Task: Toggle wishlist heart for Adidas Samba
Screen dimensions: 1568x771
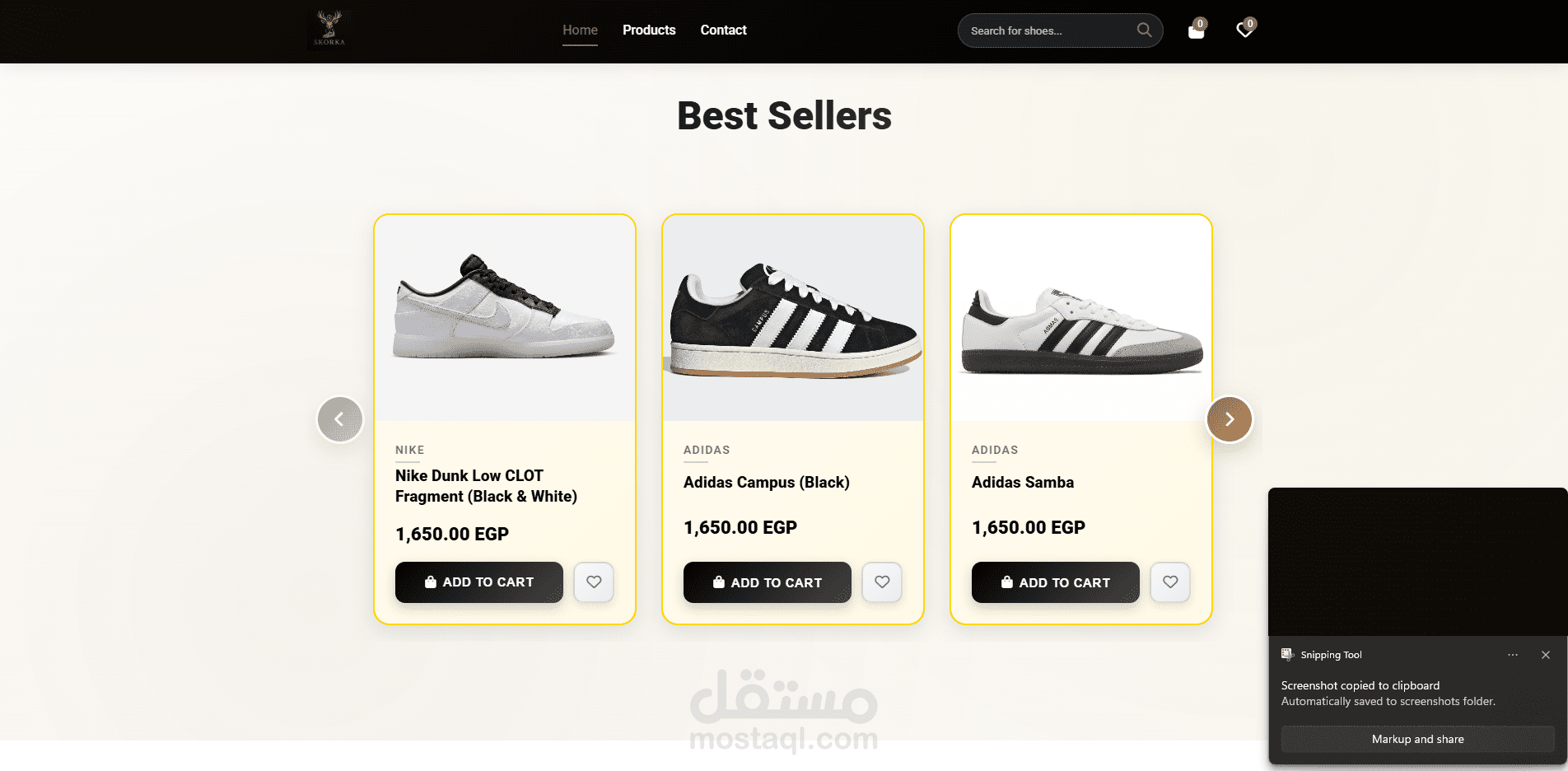Action: pyautogui.click(x=1170, y=582)
